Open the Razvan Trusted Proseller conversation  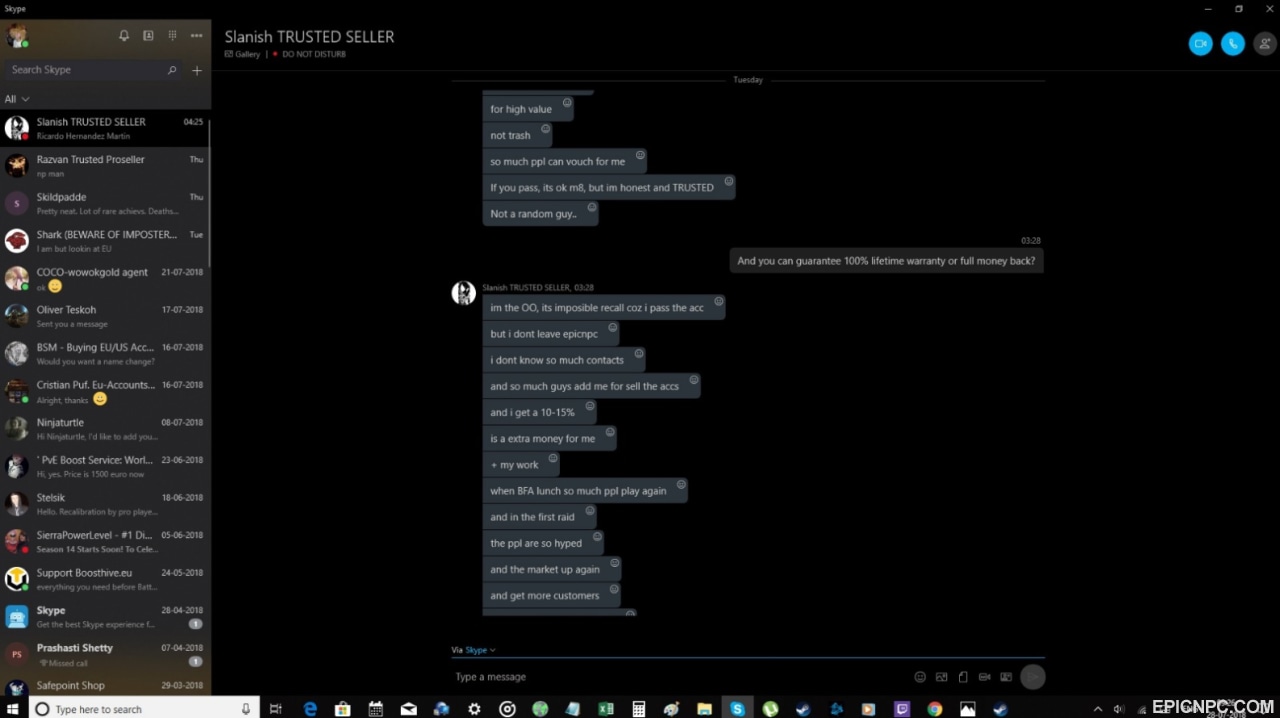105,166
